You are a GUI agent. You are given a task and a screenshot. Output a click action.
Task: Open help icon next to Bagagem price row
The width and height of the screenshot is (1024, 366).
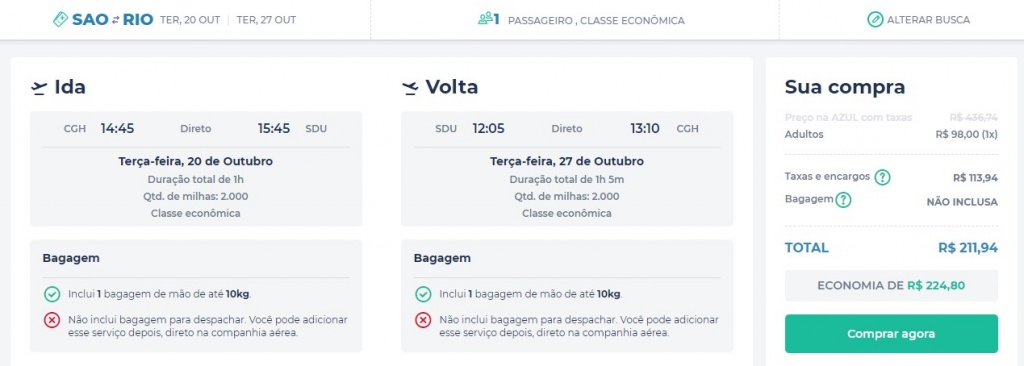(843, 200)
